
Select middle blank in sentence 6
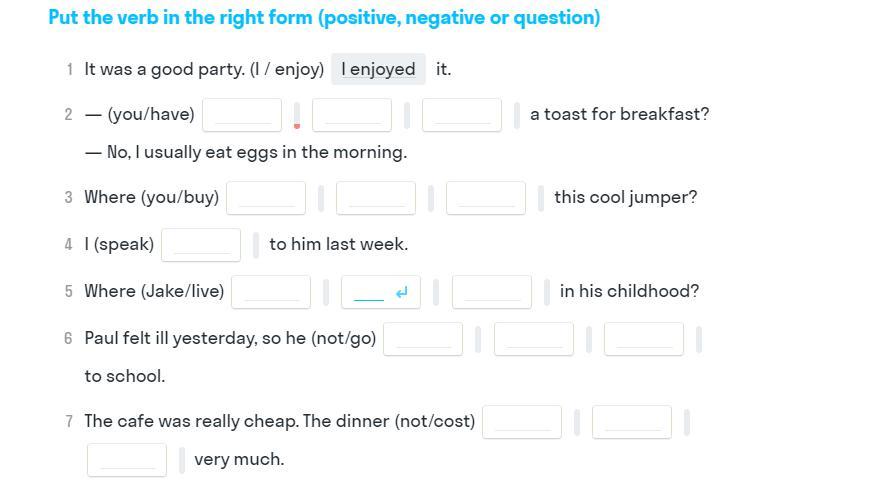[x=534, y=339]
